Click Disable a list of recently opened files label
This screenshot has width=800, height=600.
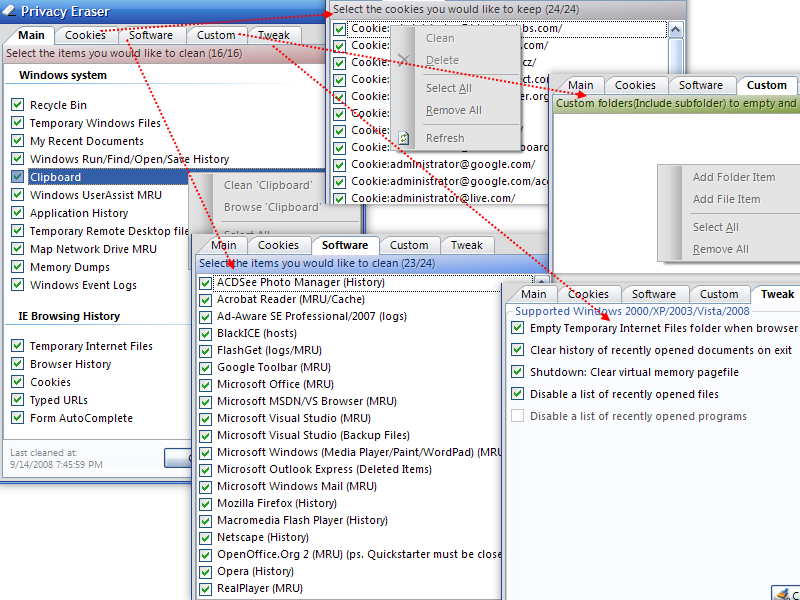(624, 394)
